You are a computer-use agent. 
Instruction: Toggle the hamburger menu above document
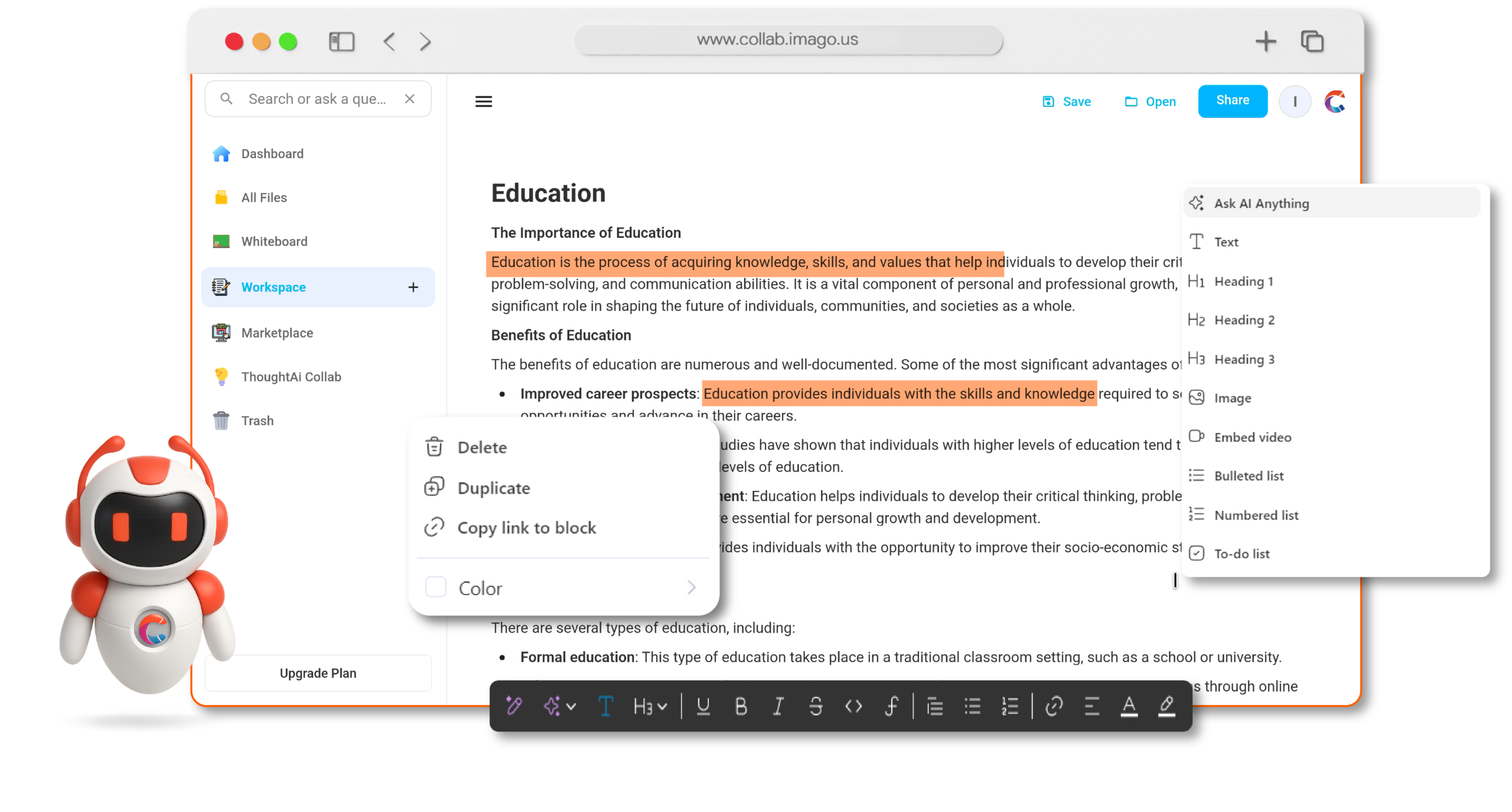[484, 102]
